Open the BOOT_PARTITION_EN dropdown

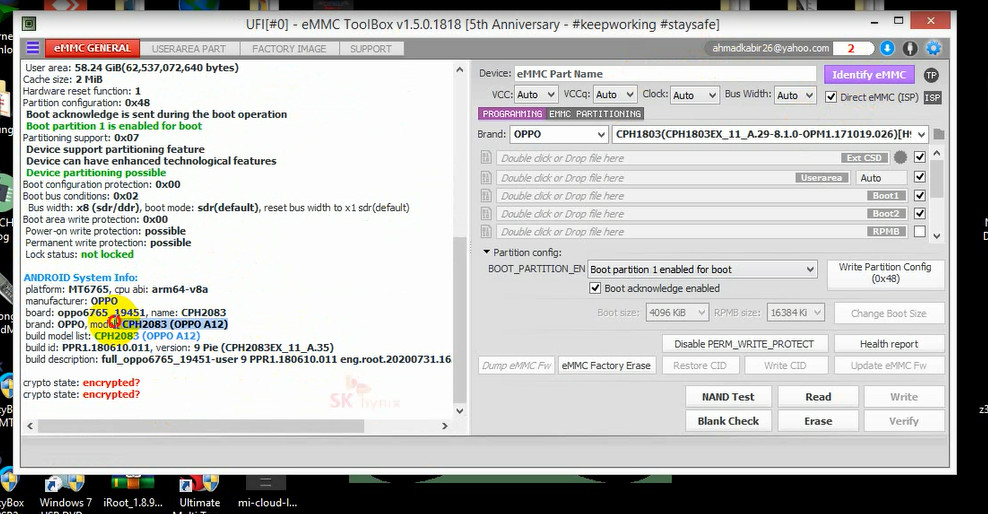703,270
